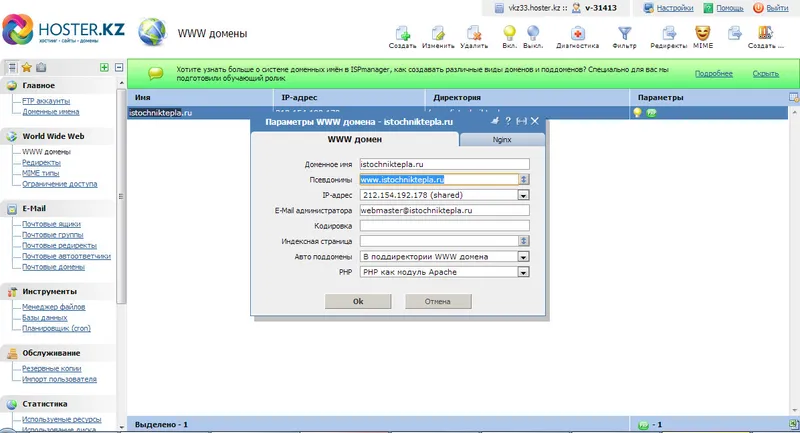This screenshot has width=800, height=433.
Task: Click the Удалить (delete) toolbar icon
Action: click(474, 34)
